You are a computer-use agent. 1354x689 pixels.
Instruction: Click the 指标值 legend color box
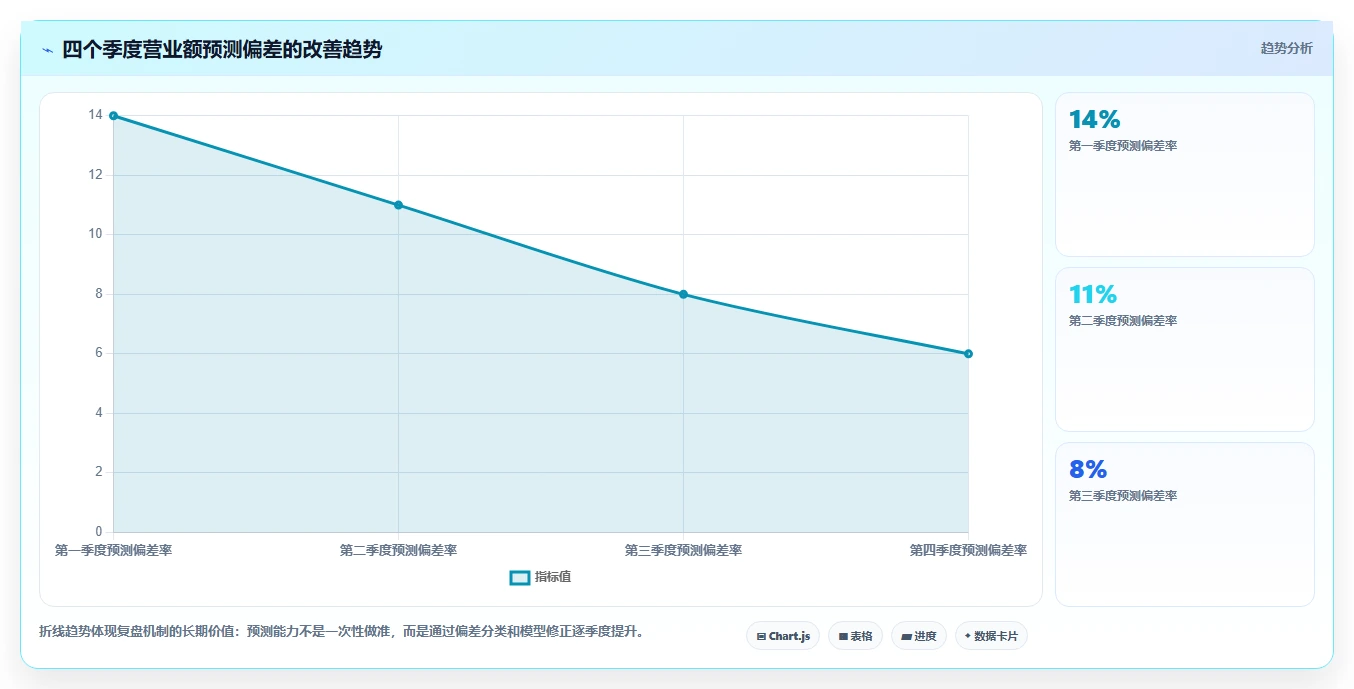[520, 577]
